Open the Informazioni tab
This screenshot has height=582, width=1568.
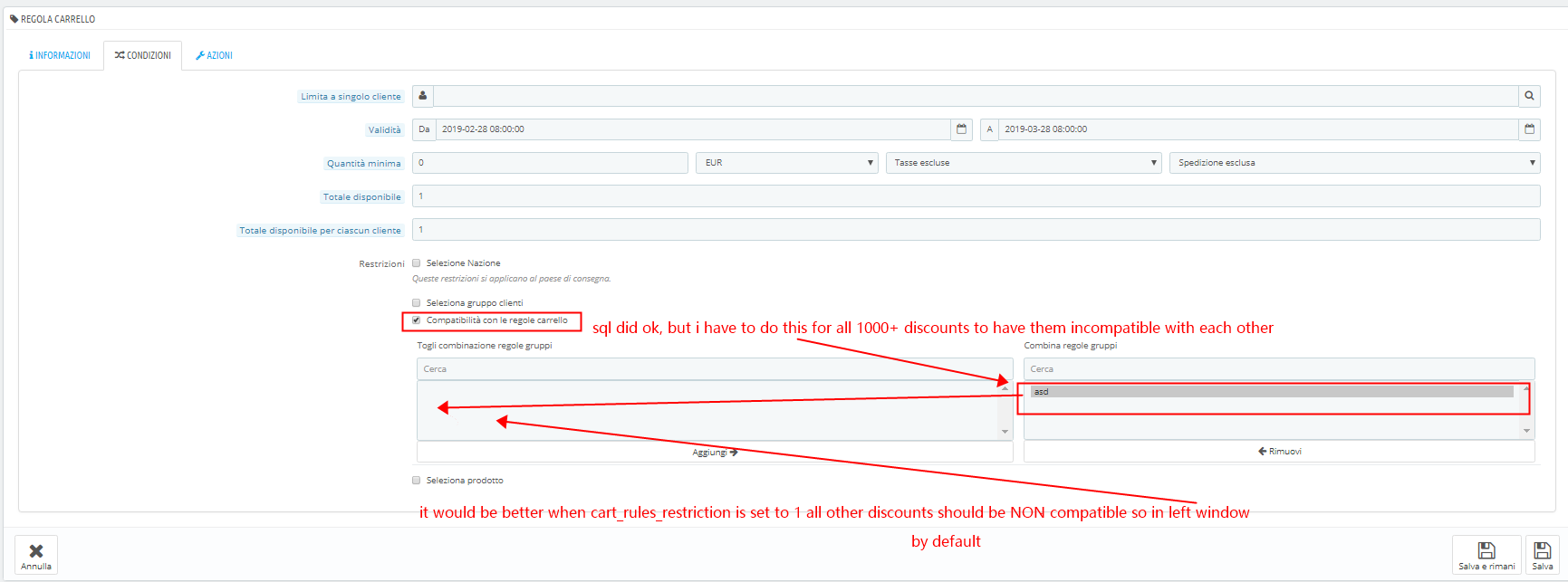tap(60, 55)
